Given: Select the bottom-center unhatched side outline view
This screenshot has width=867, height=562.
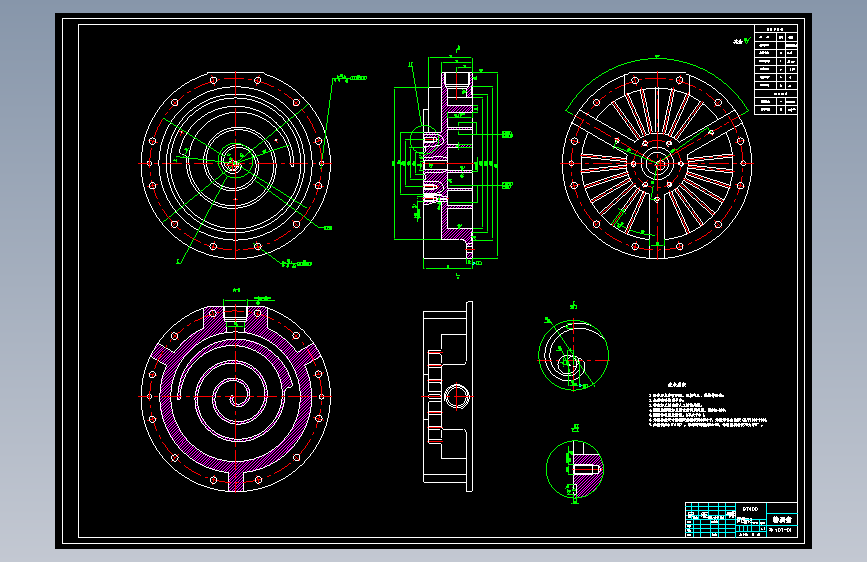Looking at the screenshot, I should tap(448, 397).
